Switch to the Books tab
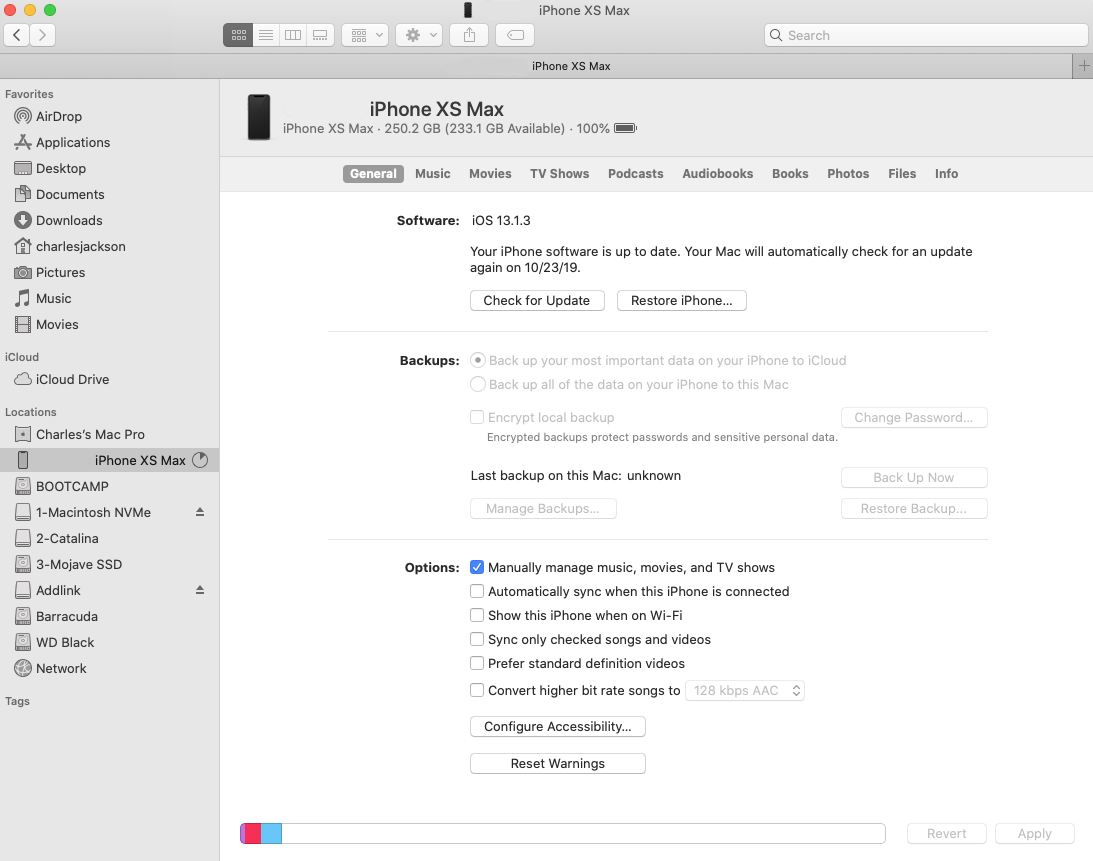The image size is (1093, 861). (x=790, y=174)
